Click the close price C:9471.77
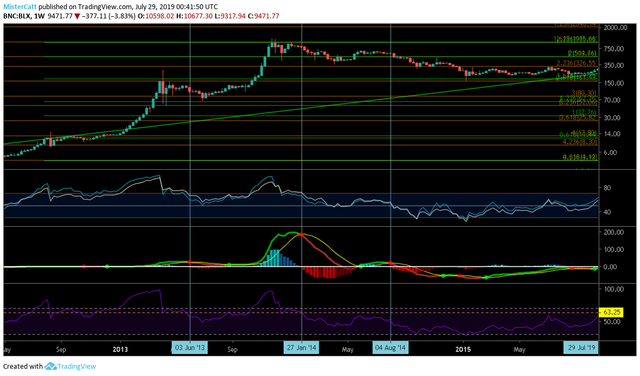The width and height of the screenshot is (640, 376). 264,16
